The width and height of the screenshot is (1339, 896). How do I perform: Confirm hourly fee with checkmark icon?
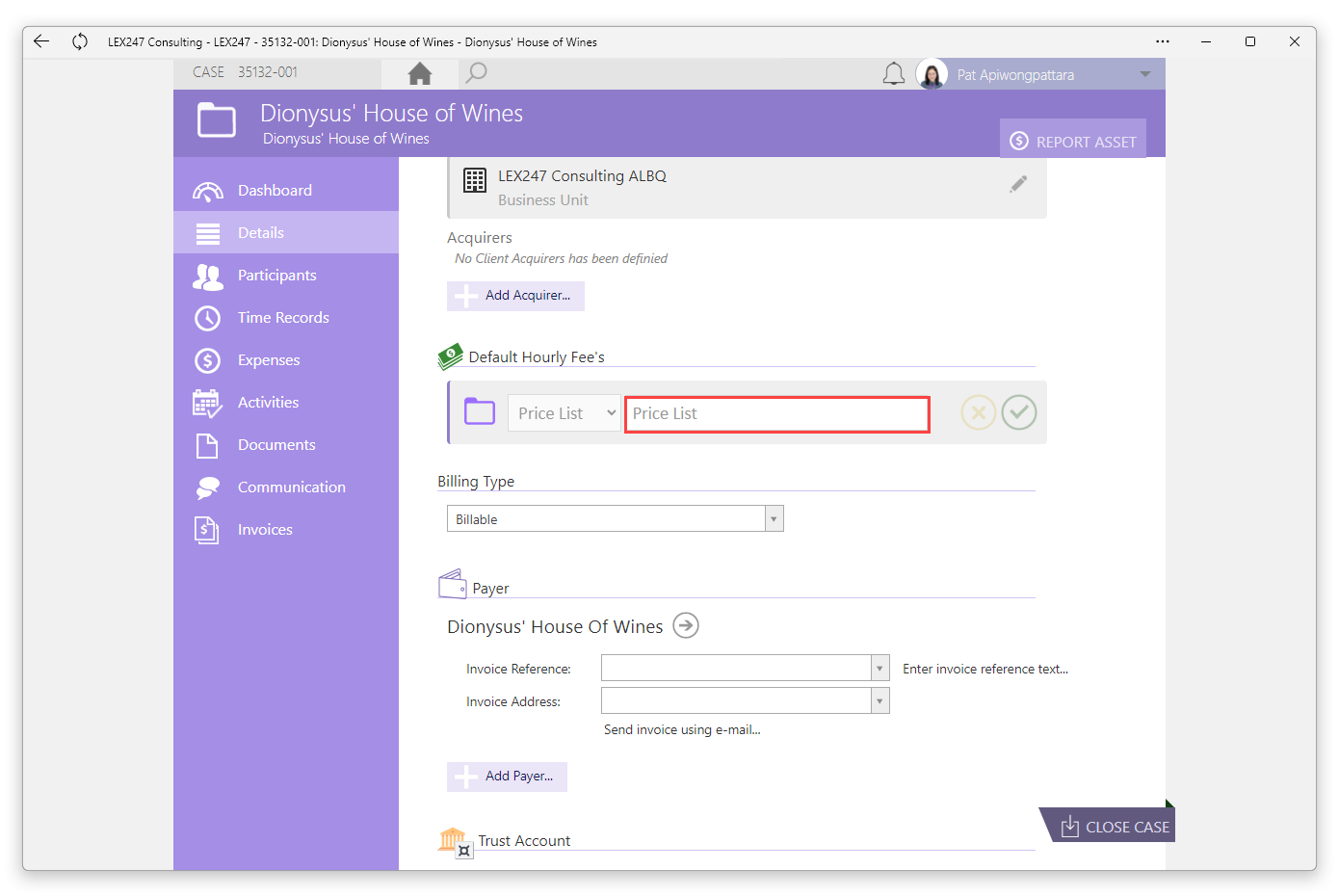click(1018, 413)
